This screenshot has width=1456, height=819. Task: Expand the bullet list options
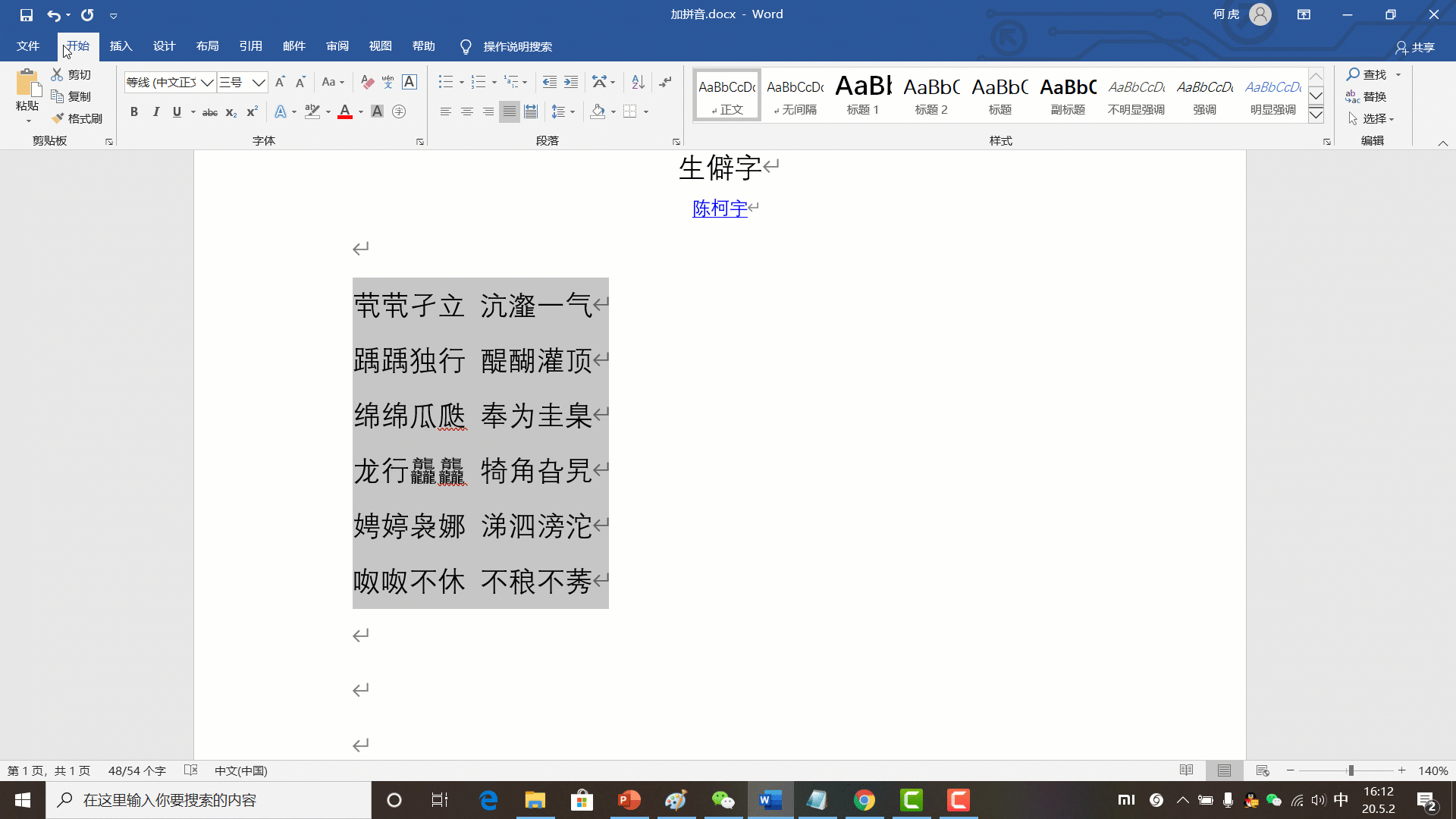click(x=462, y=82)
